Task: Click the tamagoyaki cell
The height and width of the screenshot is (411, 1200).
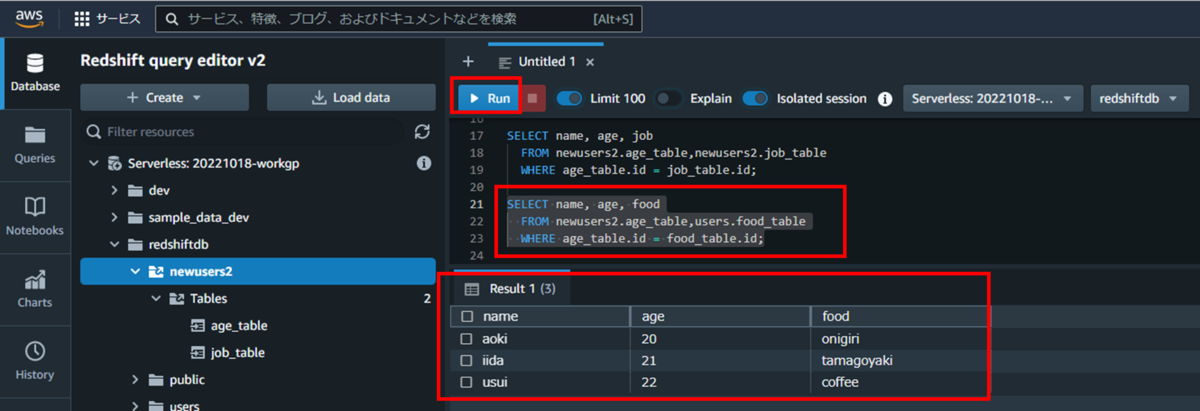Action: 900,360
